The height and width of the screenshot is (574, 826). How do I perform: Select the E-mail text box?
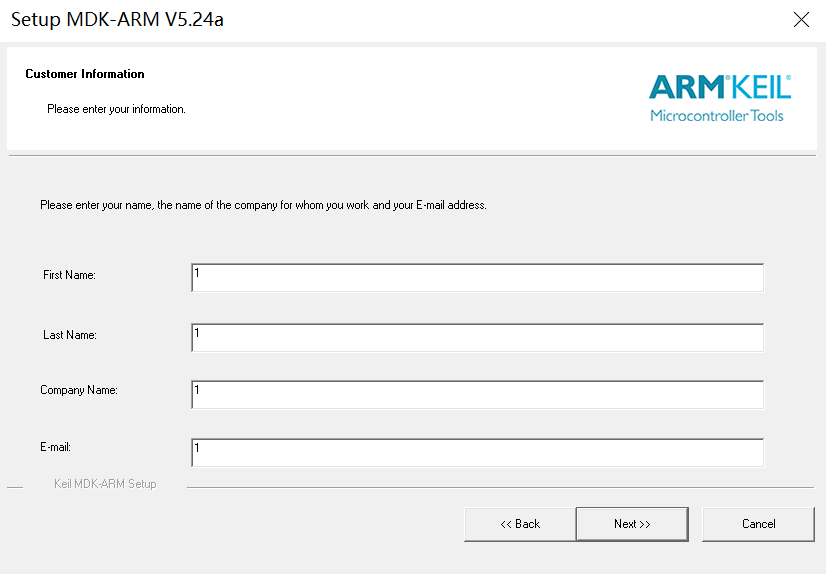click(477, 452)
